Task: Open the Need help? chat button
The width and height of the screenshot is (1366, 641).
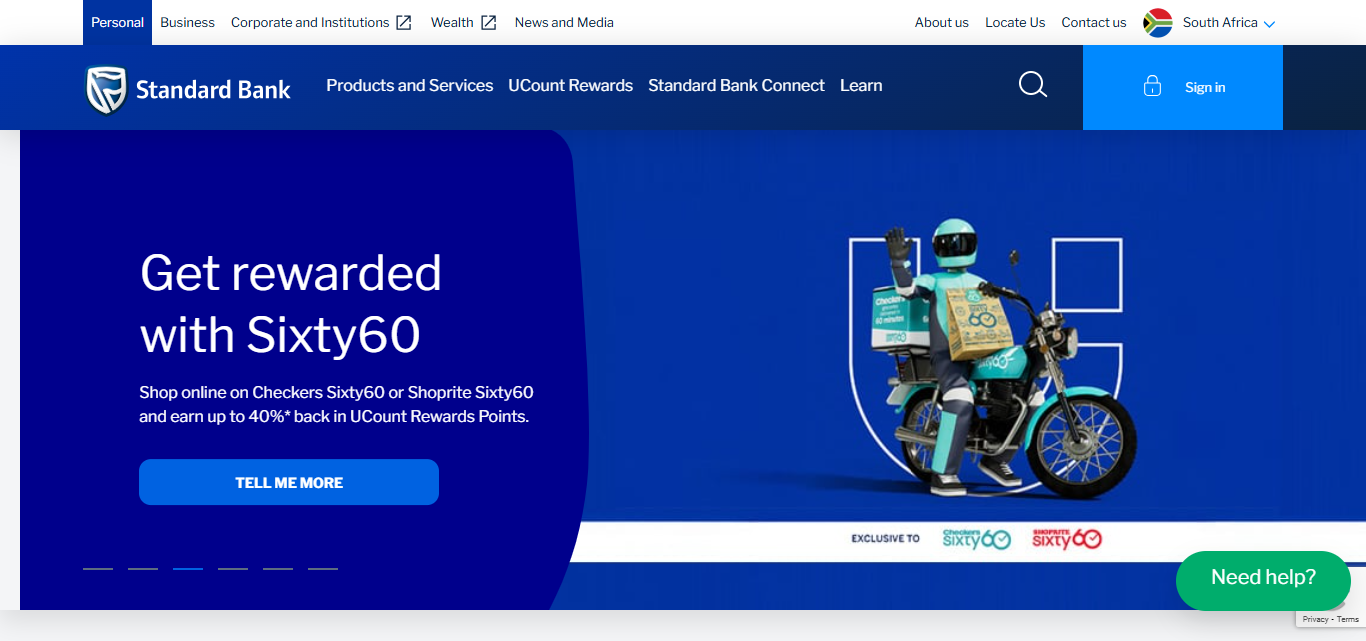Action: pyautogui.click(x=1263, y=579)
